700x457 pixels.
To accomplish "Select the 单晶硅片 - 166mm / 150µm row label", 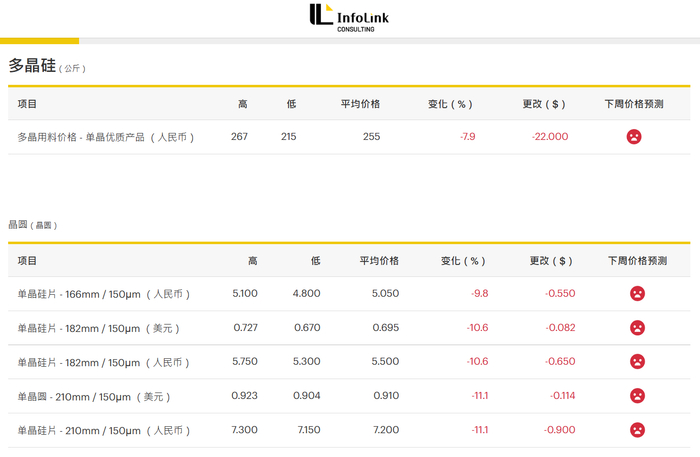I will [x=104, y=294].
